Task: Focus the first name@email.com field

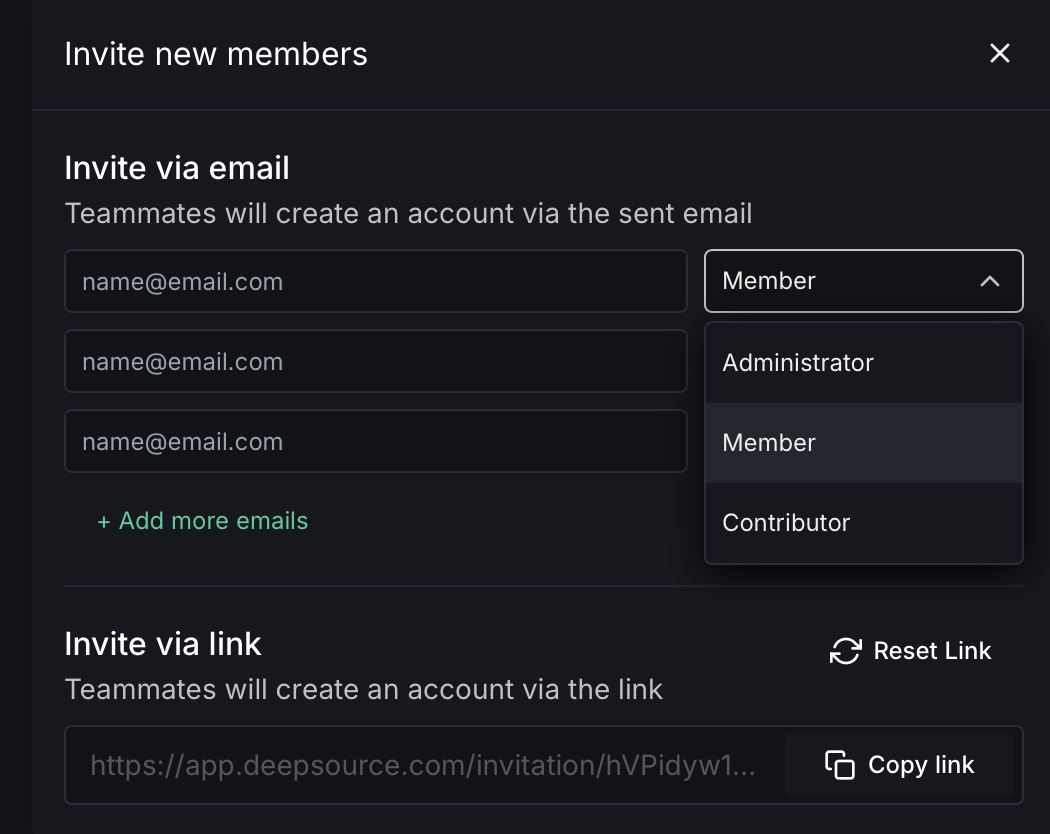Action: tap(375, 282)
